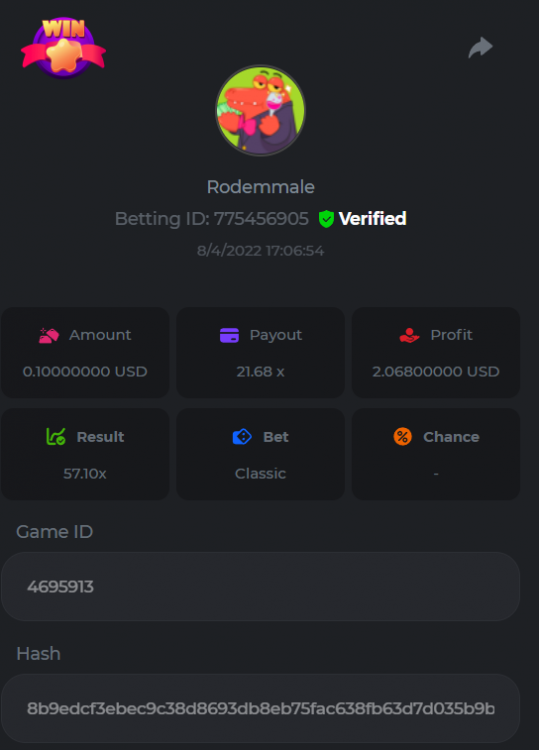Click the purple Payout card icon
Screen dimensions: 539x750
[230, 335]
